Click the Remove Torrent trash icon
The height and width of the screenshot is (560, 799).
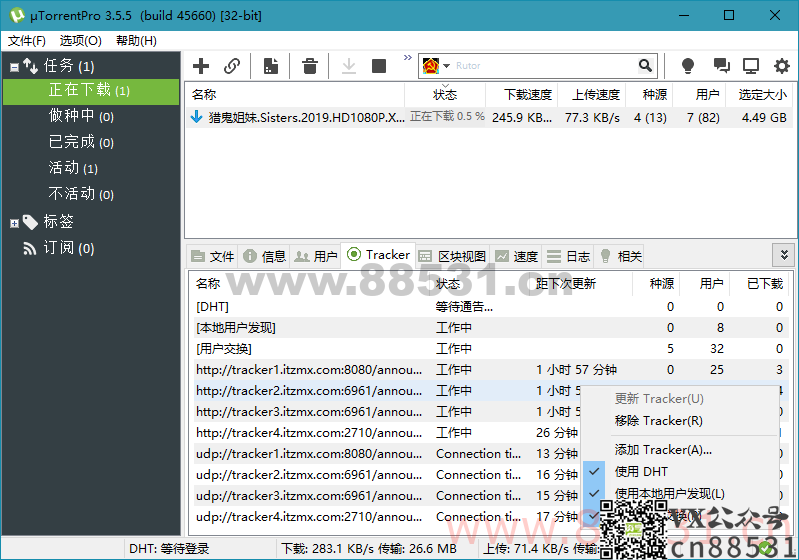[x=310, y=66]
